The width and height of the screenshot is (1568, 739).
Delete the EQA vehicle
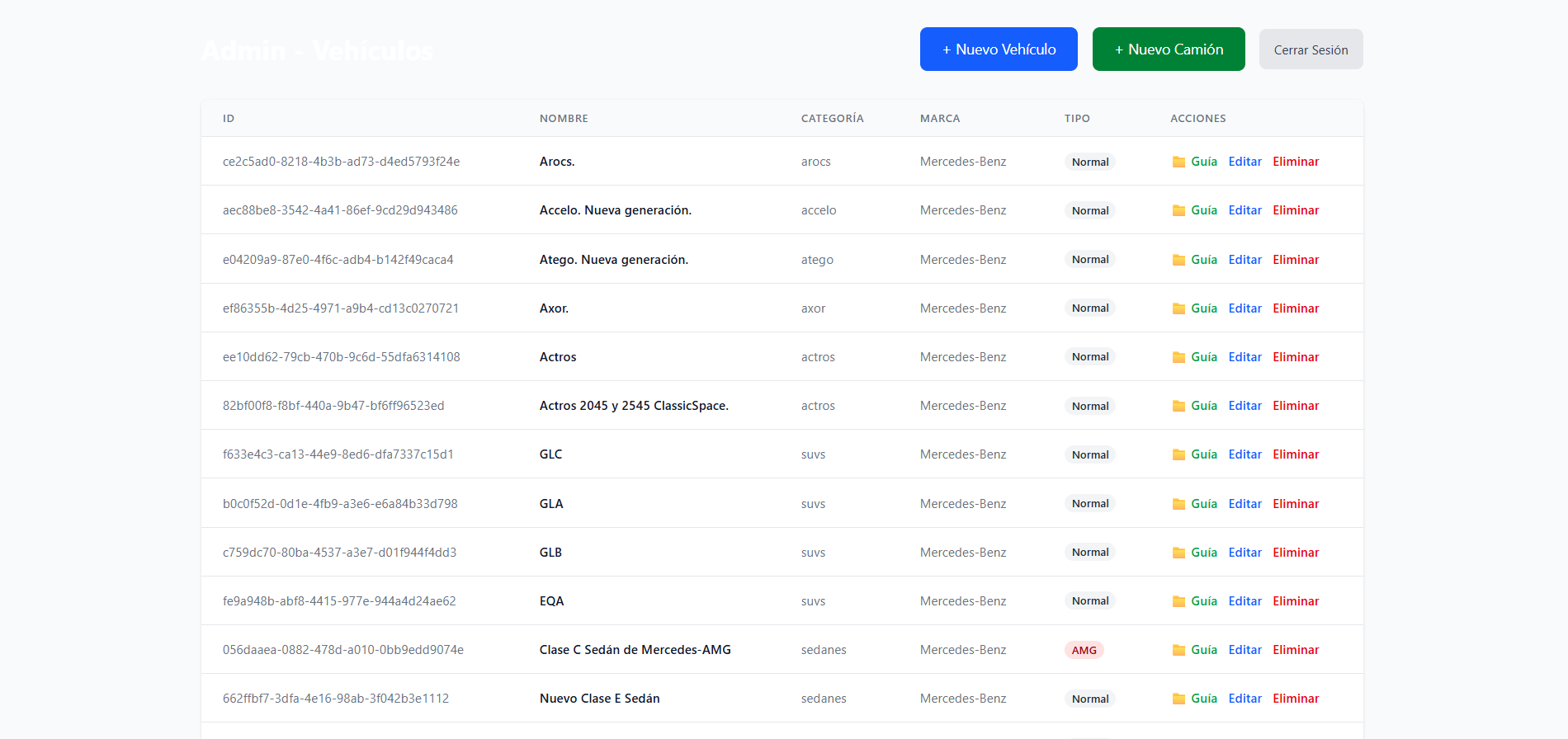tap(1296, 601)
